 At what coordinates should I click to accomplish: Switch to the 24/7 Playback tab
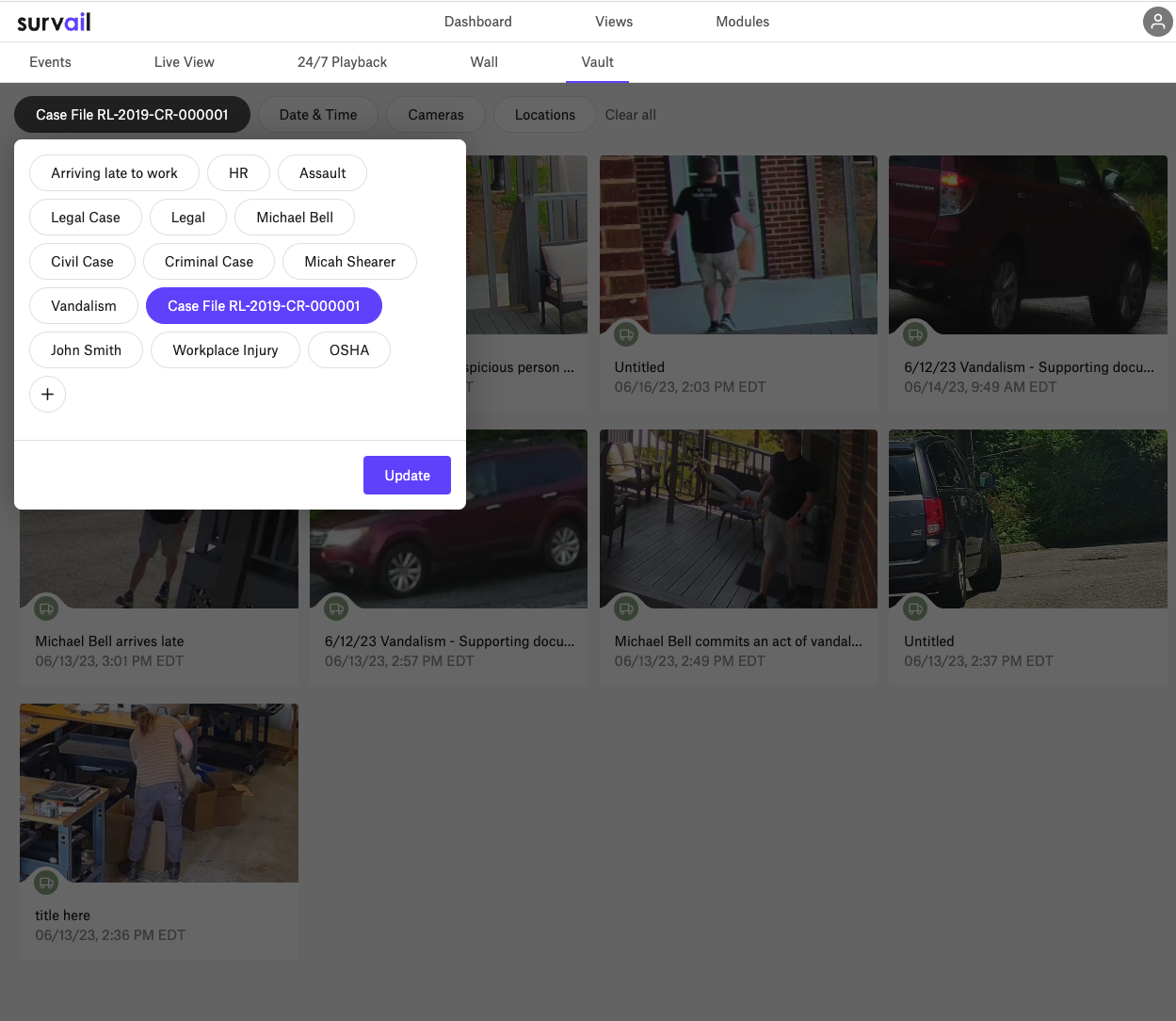tap(342, 62)
